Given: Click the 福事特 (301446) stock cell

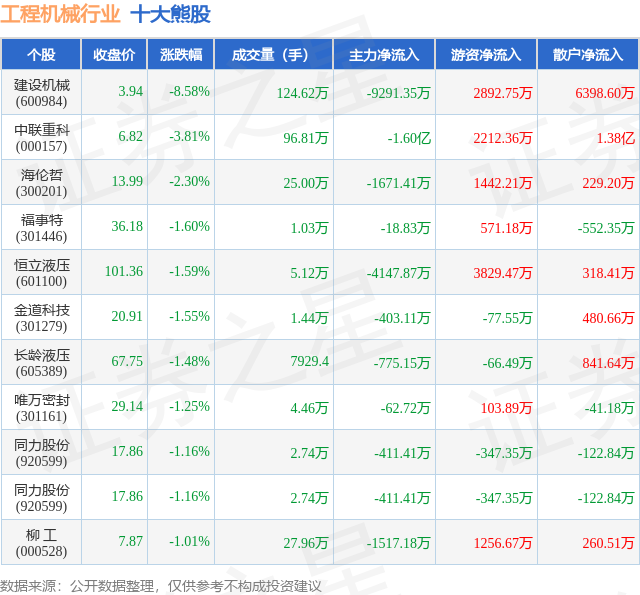Looking at the screenshot, I should click(41, 228).
